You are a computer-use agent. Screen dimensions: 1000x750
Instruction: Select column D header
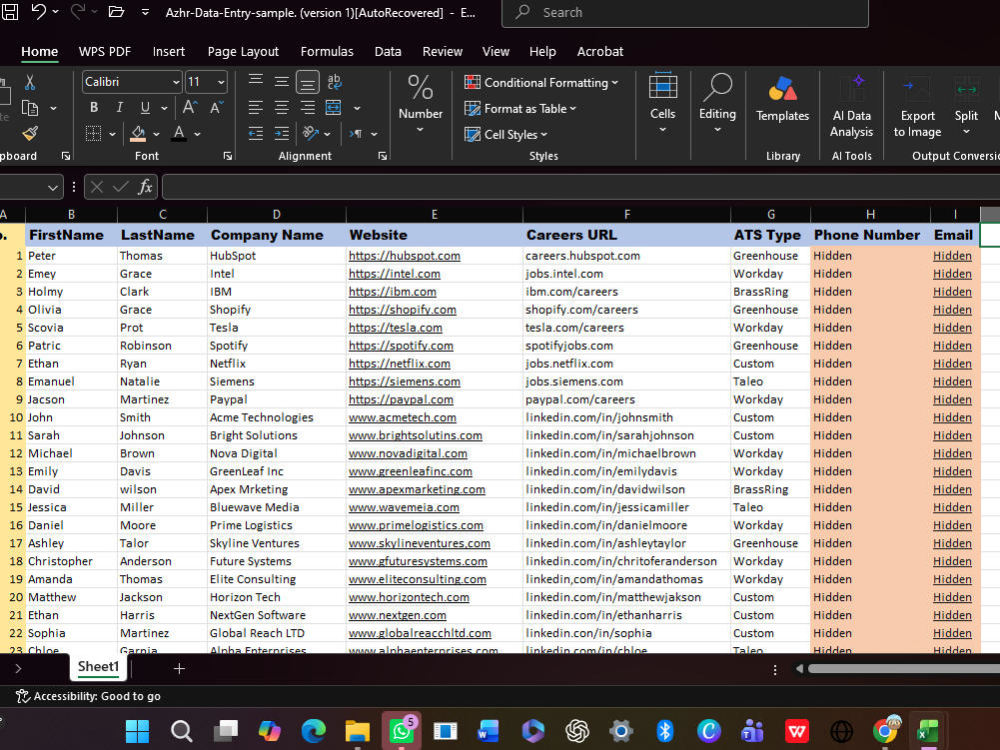tap(276, 214)
